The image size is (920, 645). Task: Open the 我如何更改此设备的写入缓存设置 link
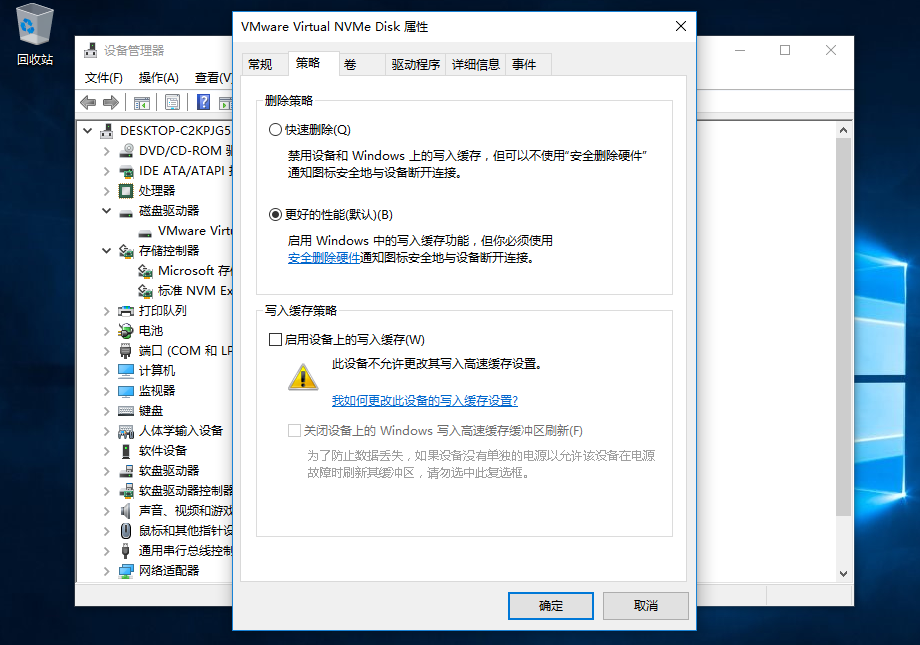[x=425, y=401]
